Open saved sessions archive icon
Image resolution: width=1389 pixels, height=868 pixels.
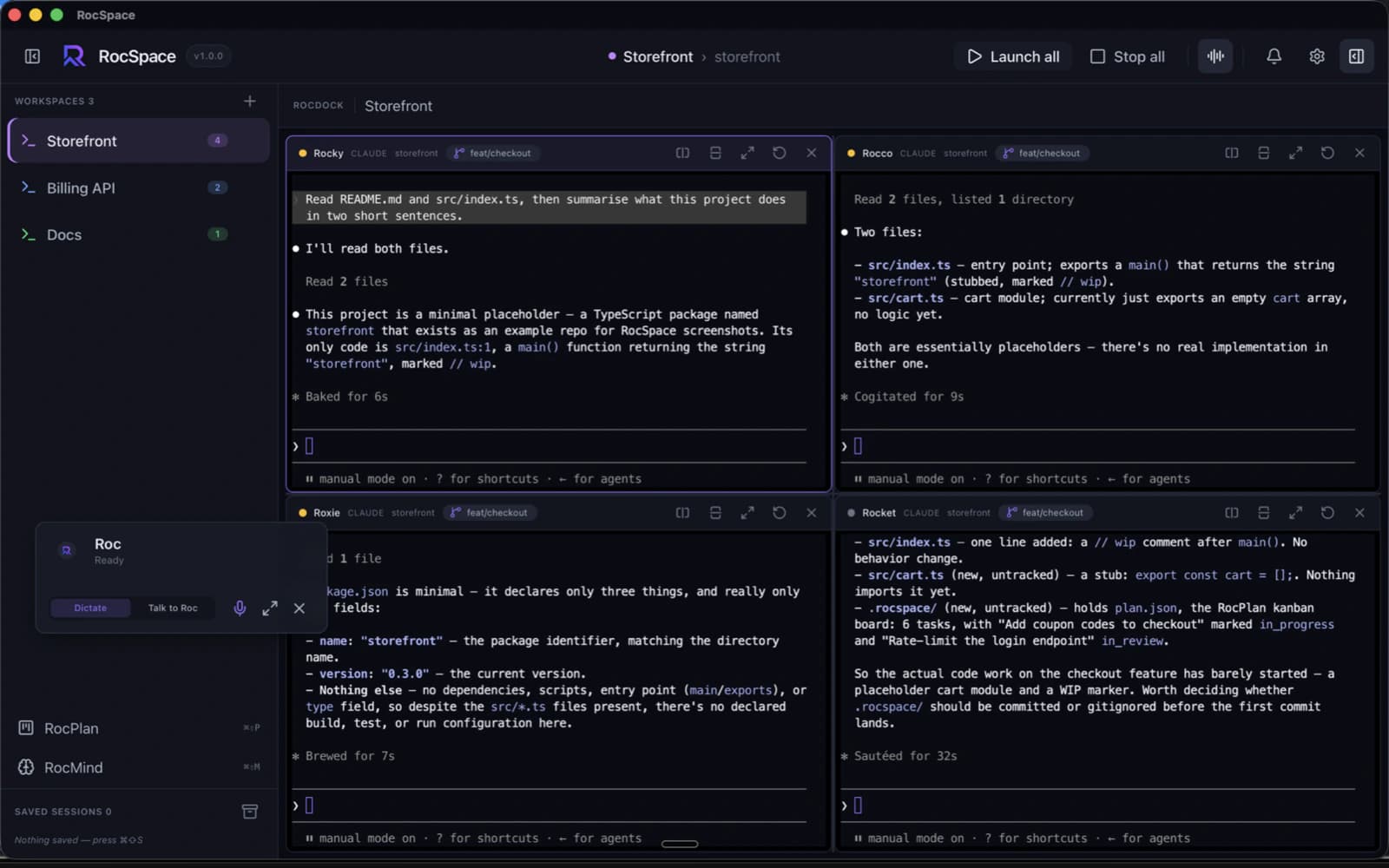click(x=249, y=812)
